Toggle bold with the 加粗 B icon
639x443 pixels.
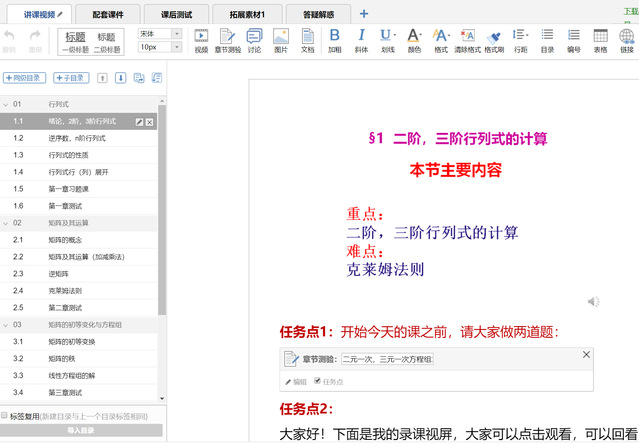(x=335, y=35)
